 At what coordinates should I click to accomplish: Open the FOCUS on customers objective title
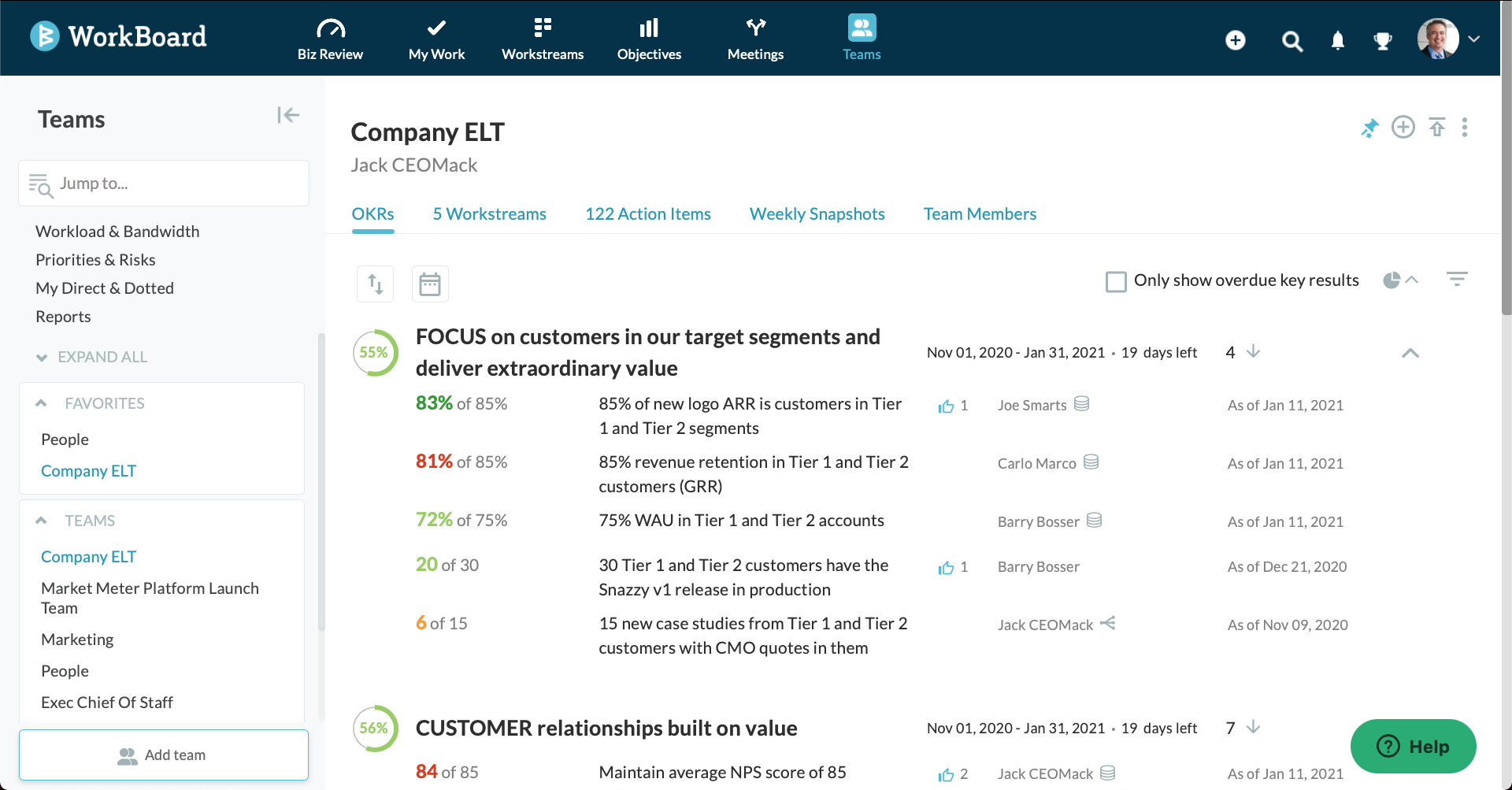pos(647,353)
